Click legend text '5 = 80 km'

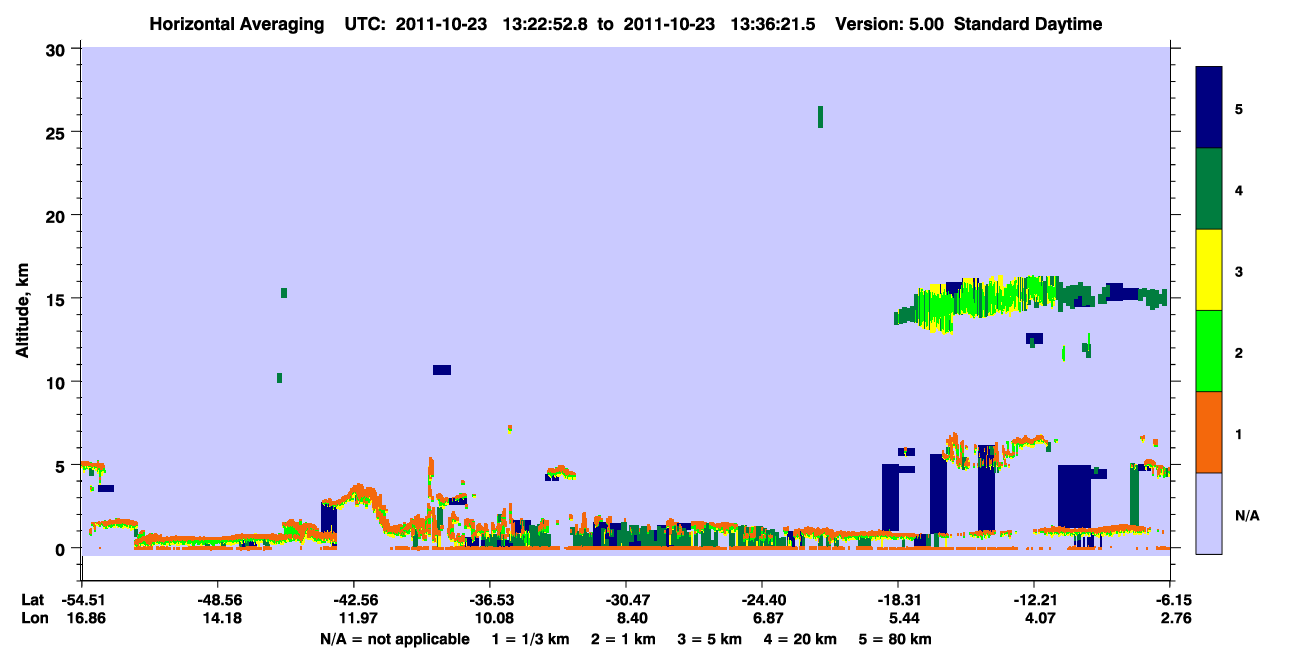[896, 639]
